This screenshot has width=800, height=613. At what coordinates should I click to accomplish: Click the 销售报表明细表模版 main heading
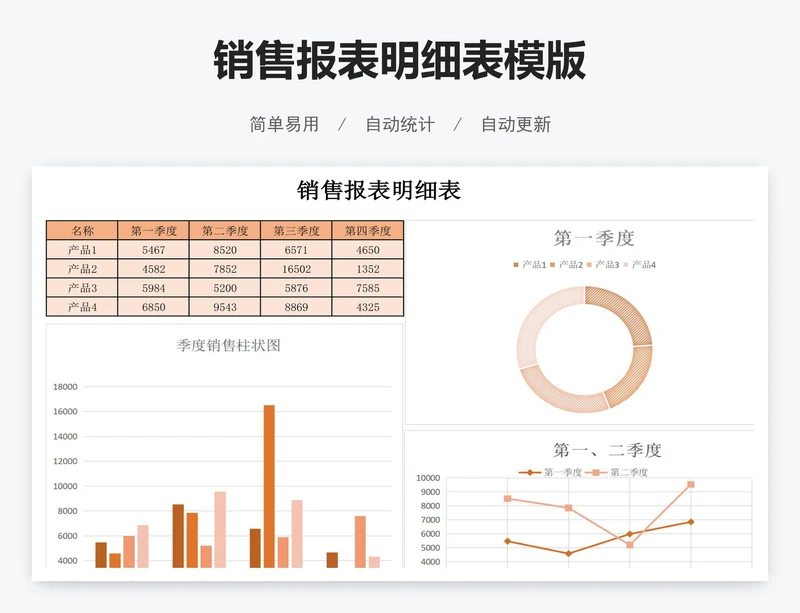pyautogui.click(x=400, y=60)
